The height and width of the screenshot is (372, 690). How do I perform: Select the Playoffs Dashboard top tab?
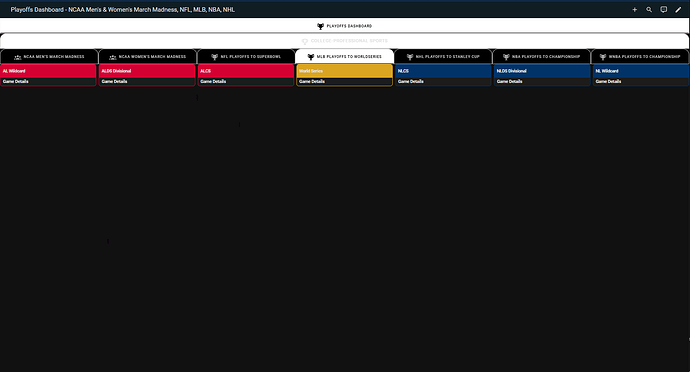point(345,26)
